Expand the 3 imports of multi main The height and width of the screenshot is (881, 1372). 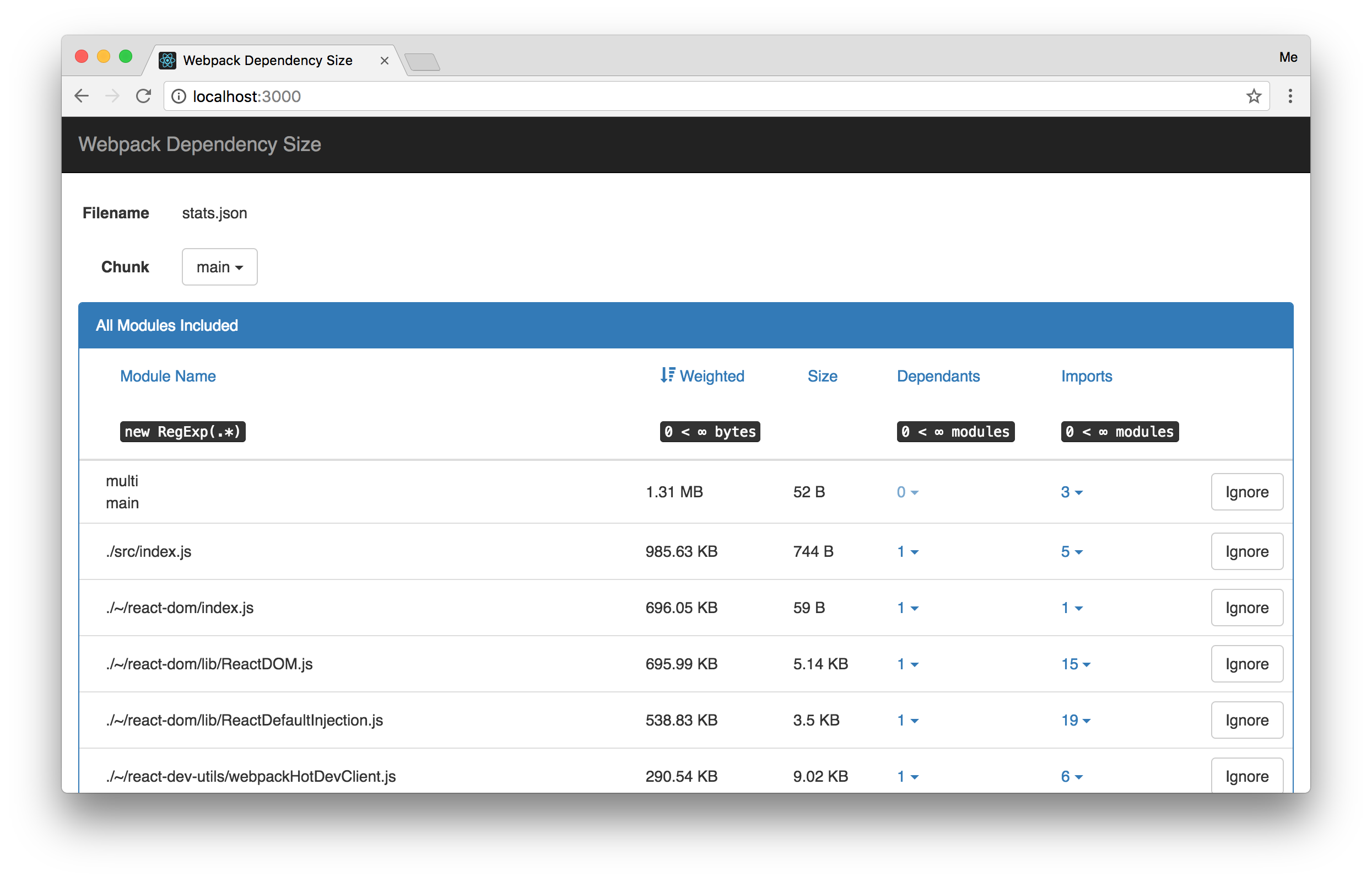coord(1071,492)
